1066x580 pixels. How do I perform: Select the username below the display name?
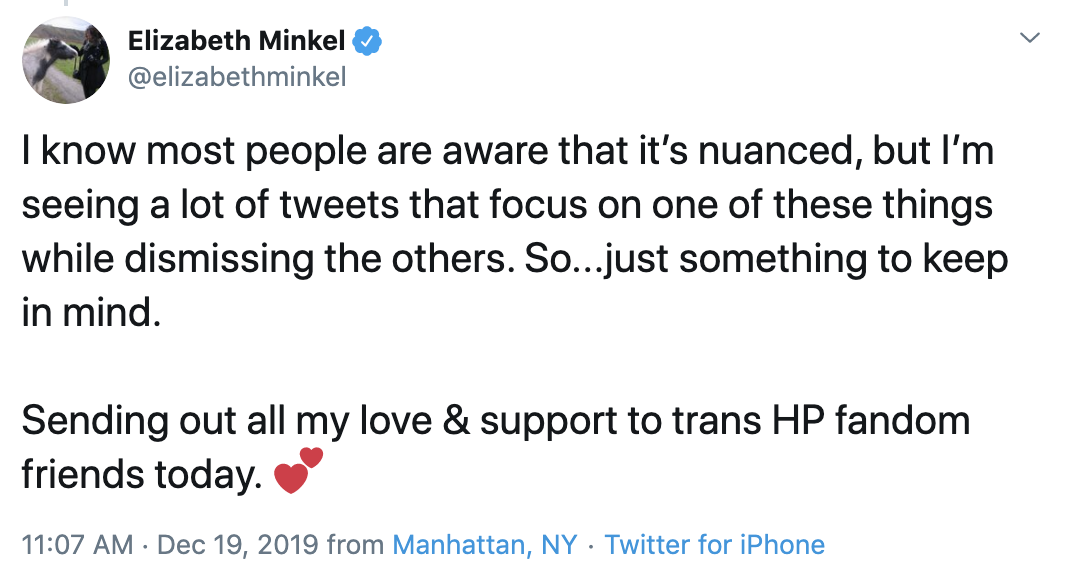(237, 76)
